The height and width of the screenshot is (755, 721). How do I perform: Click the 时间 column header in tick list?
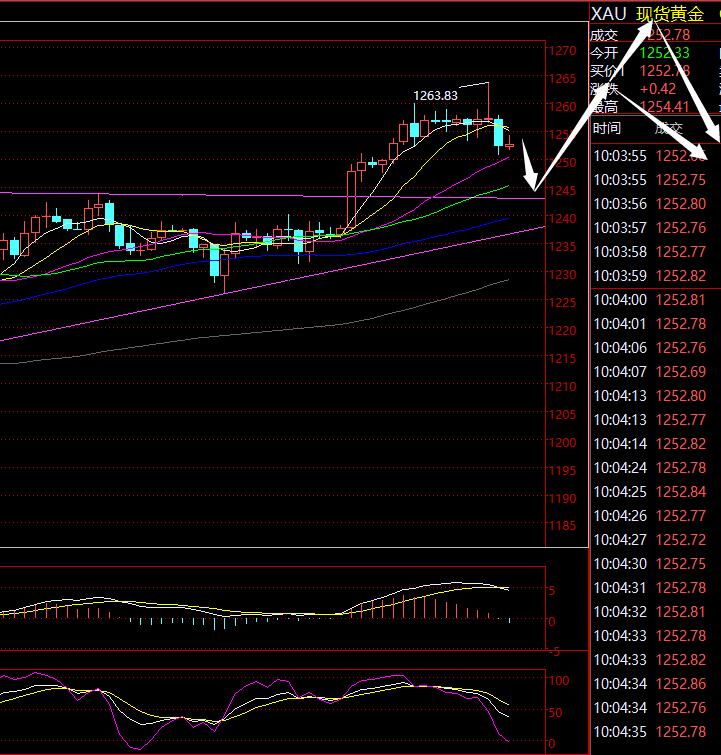[607, 128]
